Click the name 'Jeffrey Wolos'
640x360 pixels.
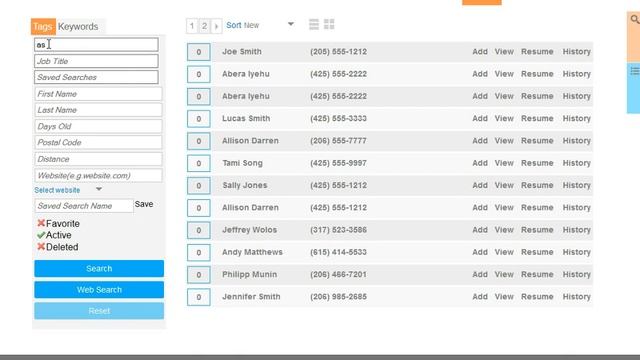coord(249,230)
